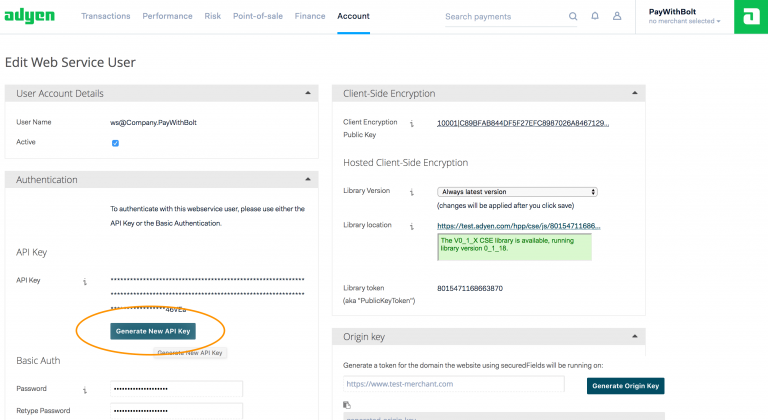The height and width of the screenshot is (420, 768).
Task: Click the green CSE library status message
Action: click(514, 247)
